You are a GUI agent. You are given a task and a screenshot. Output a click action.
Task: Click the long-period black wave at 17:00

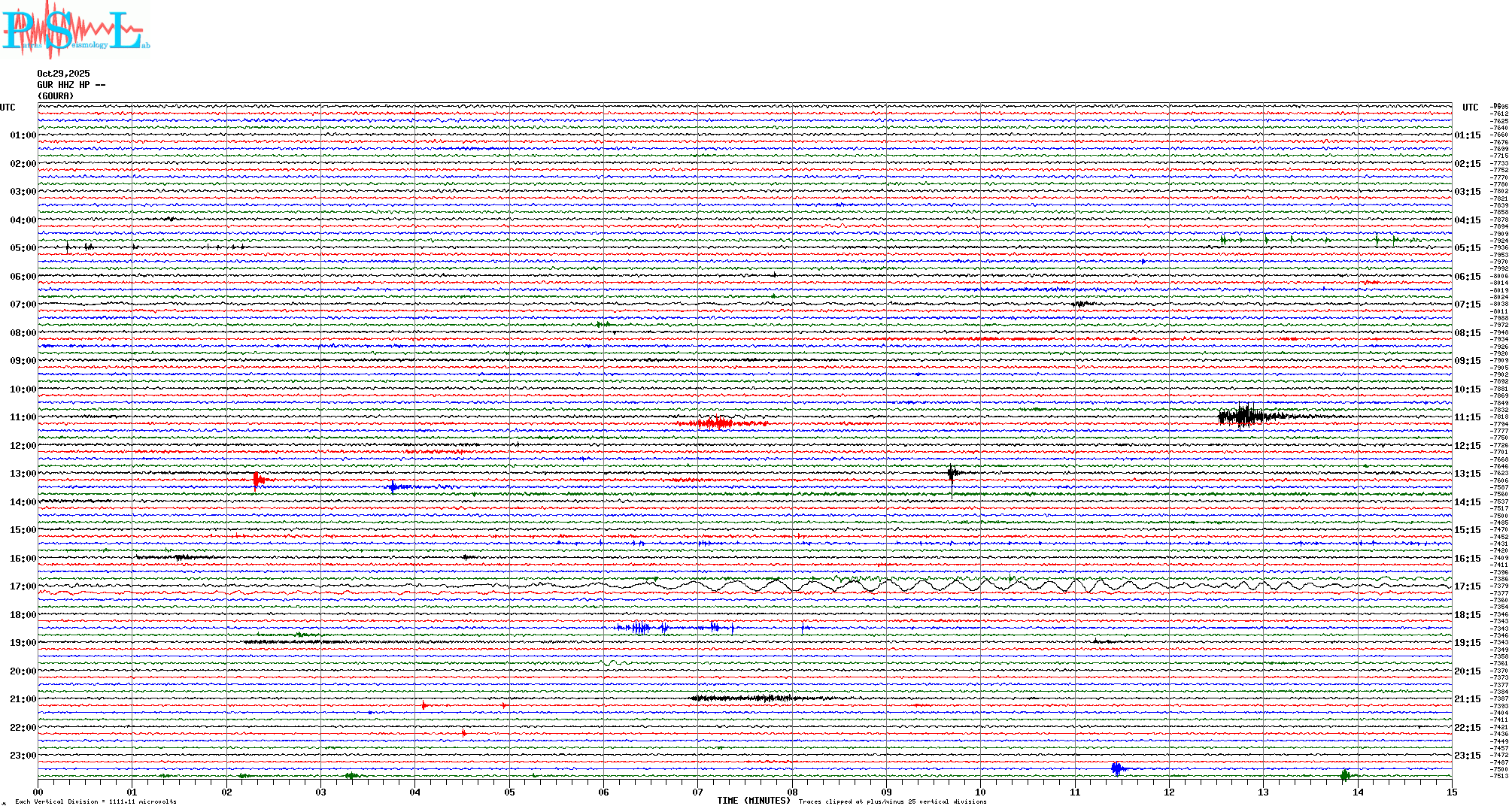827,585
